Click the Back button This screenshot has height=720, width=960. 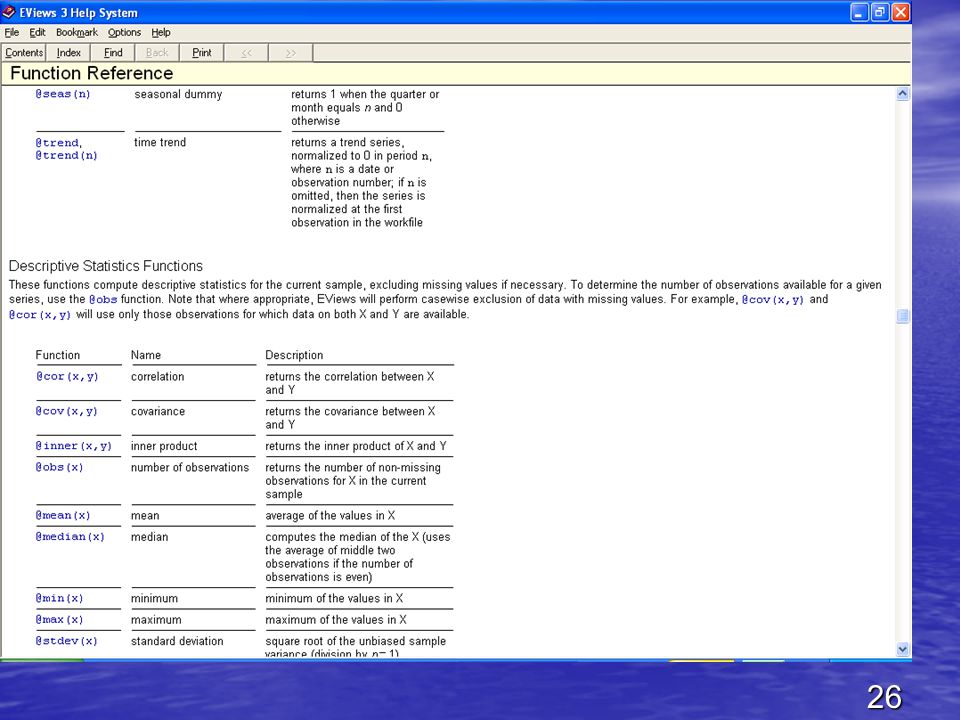click(157, 53)
